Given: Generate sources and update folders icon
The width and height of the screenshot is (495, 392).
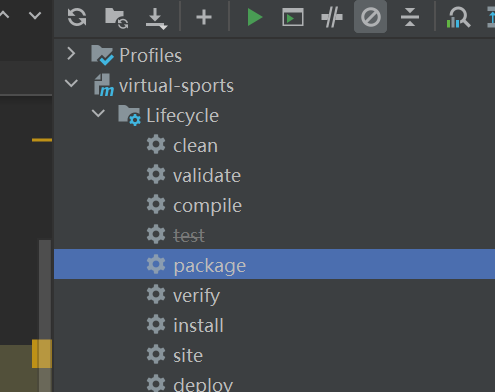Looking at the screenshot, I should (x=117, y=18).
